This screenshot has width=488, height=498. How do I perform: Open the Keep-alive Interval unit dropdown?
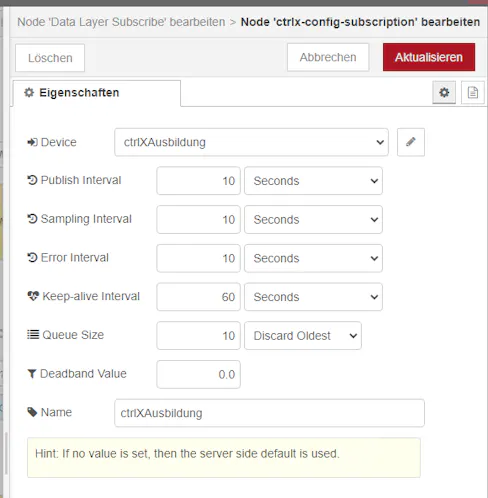(313, 297)
